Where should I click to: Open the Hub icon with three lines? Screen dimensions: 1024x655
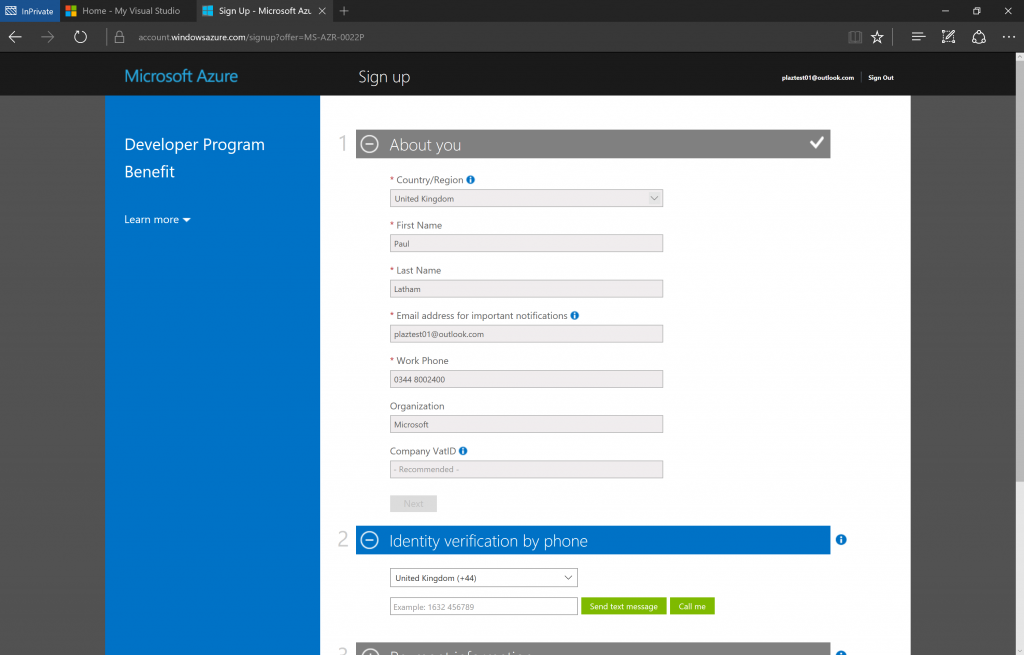point(918,37)
